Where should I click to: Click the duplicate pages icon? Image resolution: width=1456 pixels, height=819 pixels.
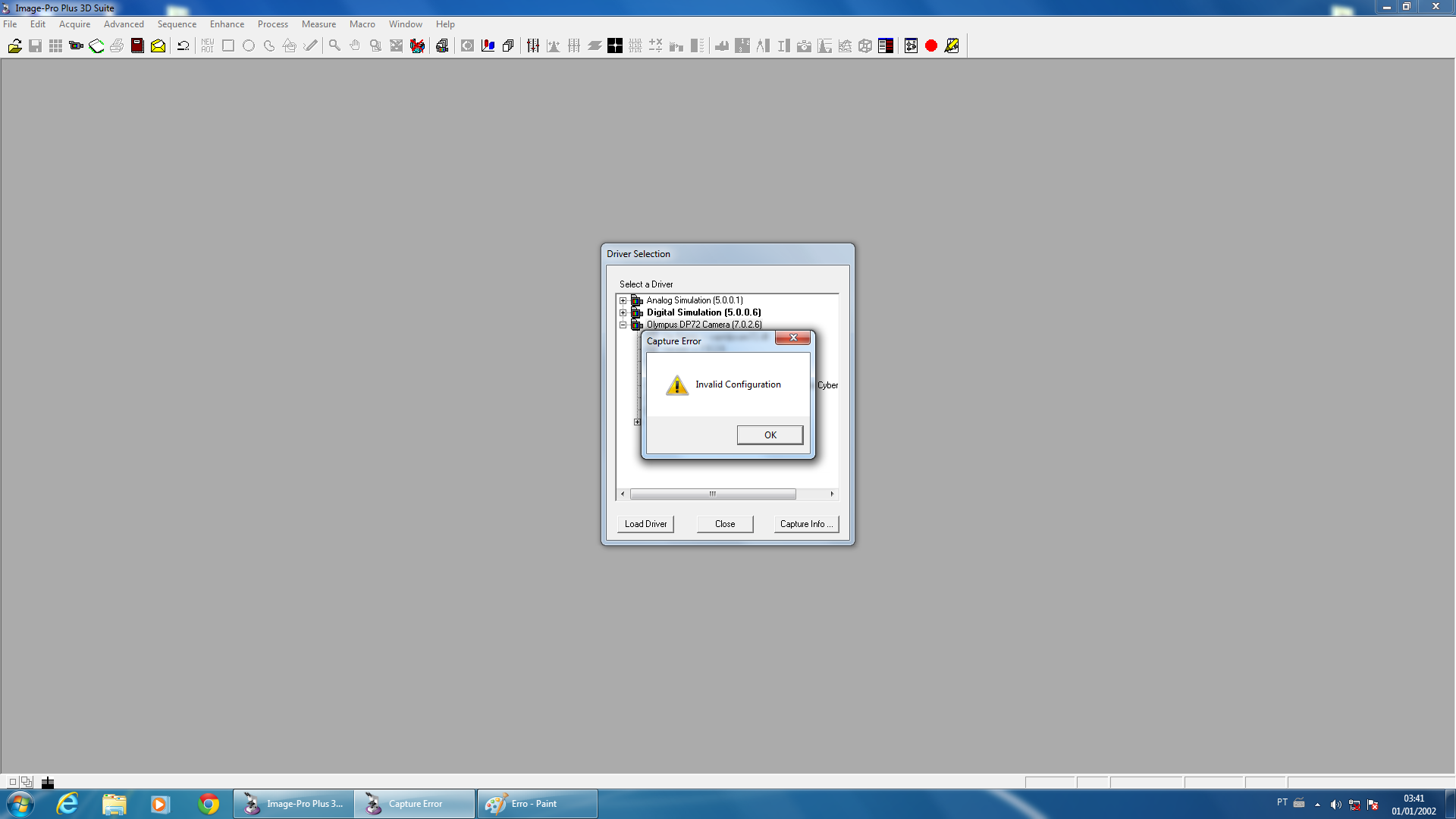coord(508,46)
